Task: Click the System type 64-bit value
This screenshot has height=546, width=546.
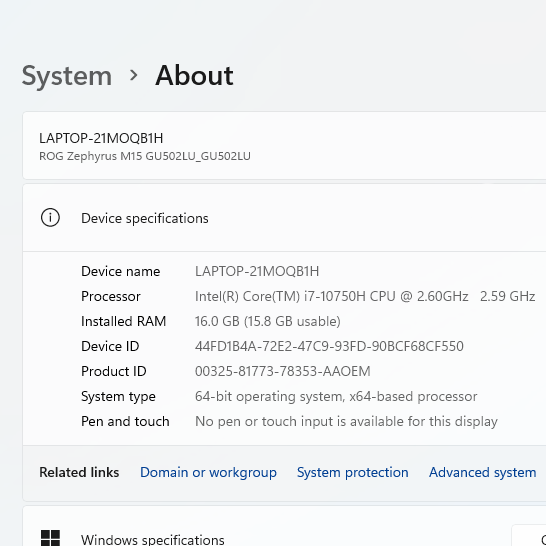Action: pos(336,396)
